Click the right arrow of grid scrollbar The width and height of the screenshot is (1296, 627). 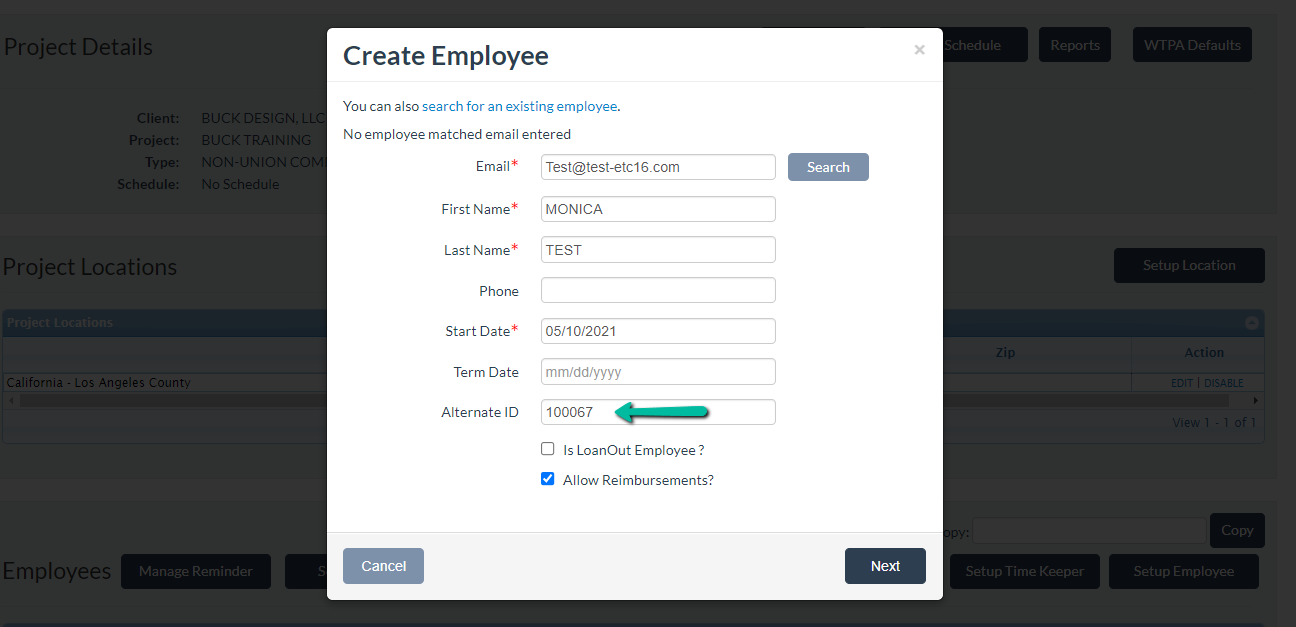pyautogui.click(x=1257, y=400)
